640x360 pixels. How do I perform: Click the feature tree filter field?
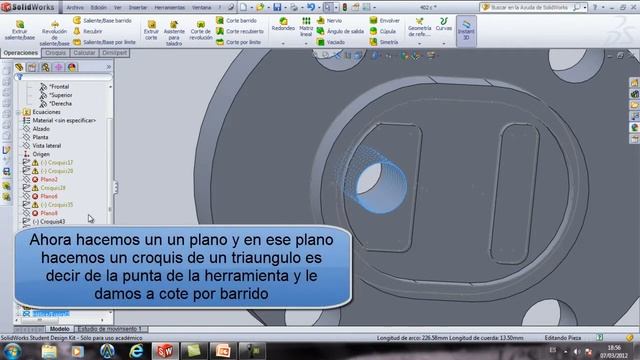pyautogui.click(x=63, y=77)
